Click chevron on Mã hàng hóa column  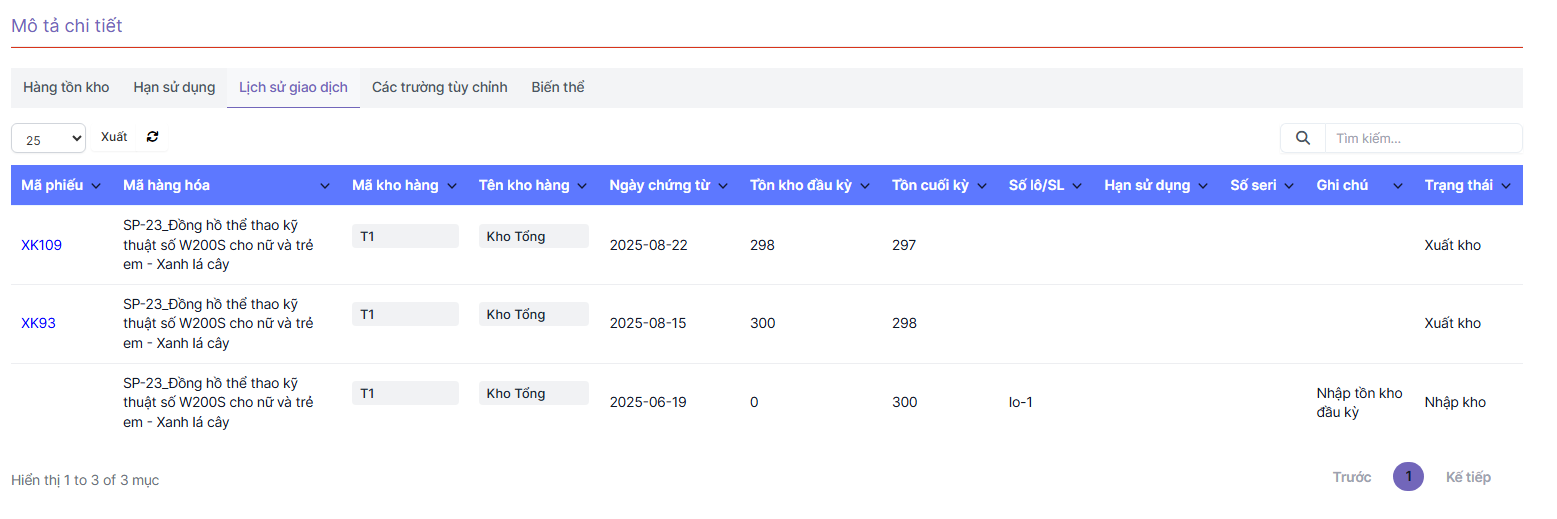coord(325,186)
